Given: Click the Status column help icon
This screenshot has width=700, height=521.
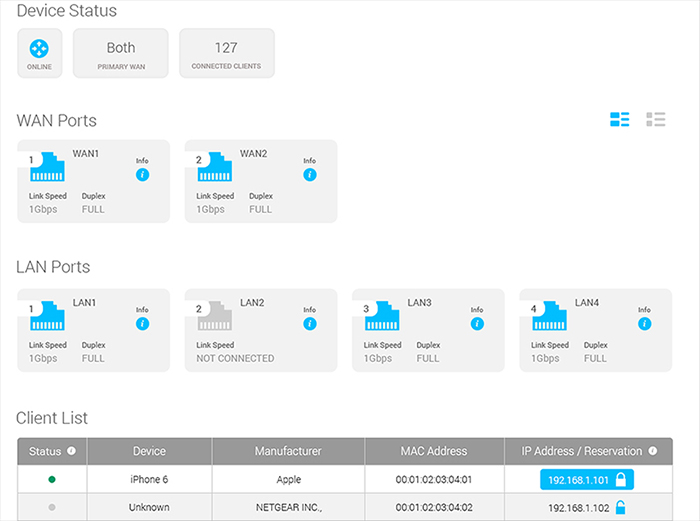Looking at the screenshot, I should 71,451.
